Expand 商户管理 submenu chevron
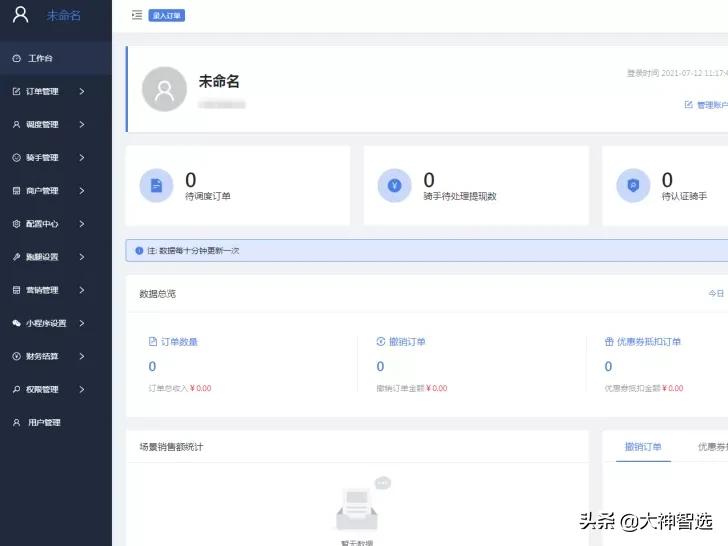The height and width of the screenshot is (546, 728). [82, 191]
